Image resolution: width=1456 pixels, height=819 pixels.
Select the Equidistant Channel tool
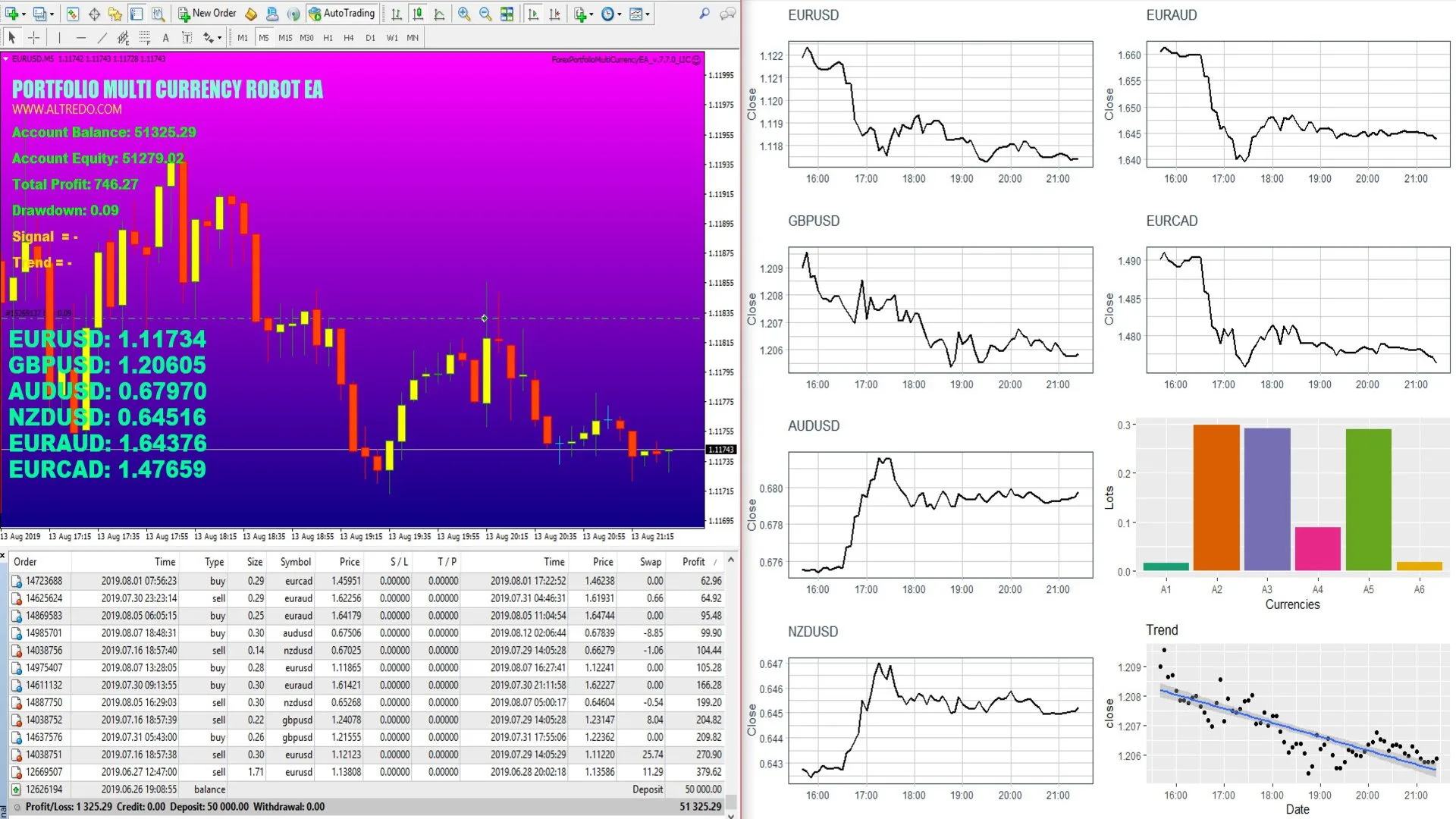(x=123, y=37)
